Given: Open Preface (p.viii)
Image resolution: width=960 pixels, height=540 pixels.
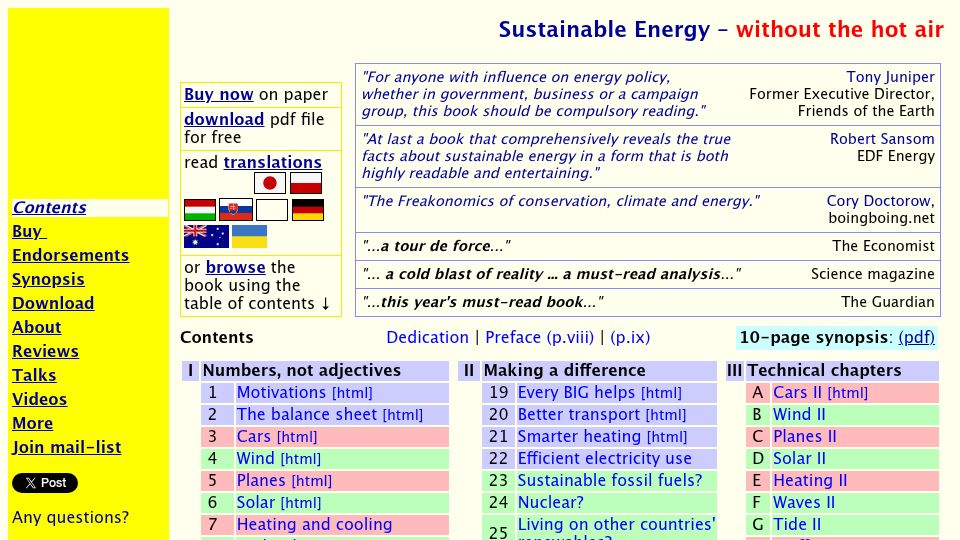Looking at the screenshot, I should [539, 337].
